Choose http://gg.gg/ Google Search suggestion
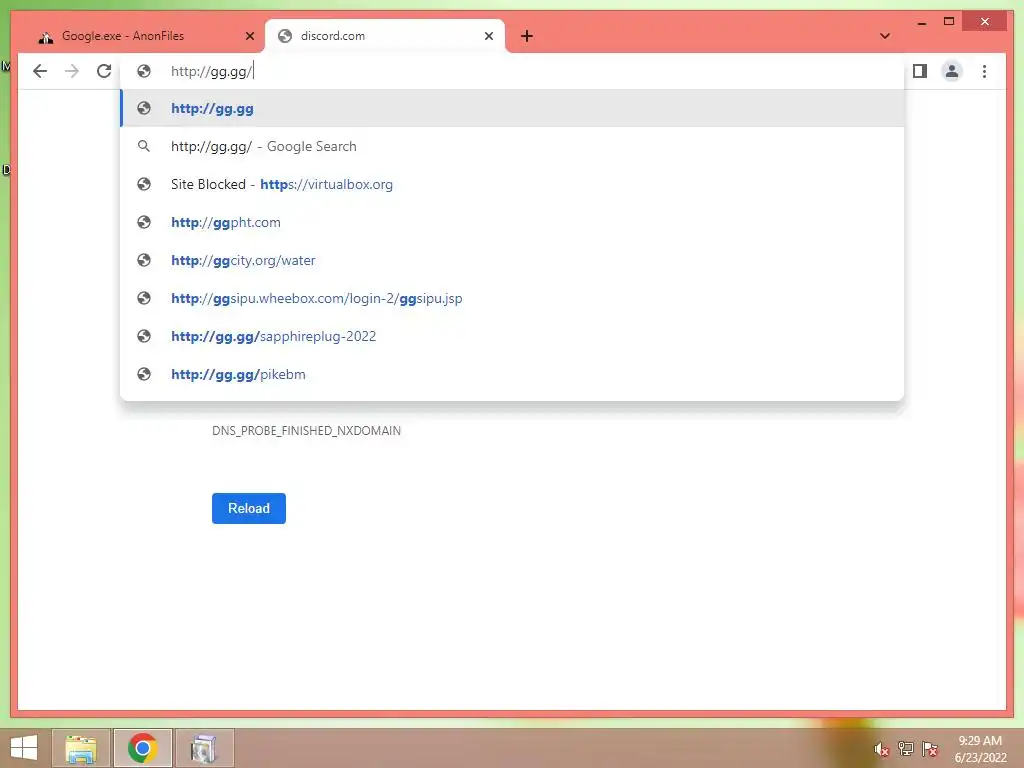1024x768 pixels. (x=512, y=146)
